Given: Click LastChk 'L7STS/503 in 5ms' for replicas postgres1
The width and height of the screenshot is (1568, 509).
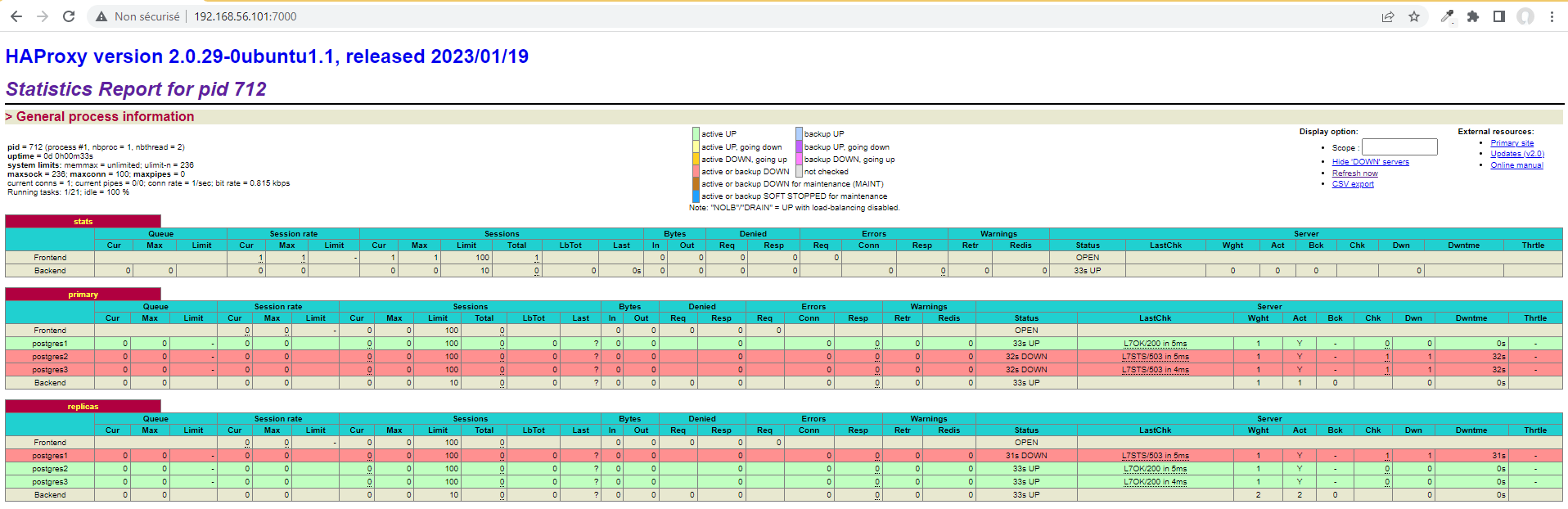Looking at the screenshot, I should pos(1155,456).
